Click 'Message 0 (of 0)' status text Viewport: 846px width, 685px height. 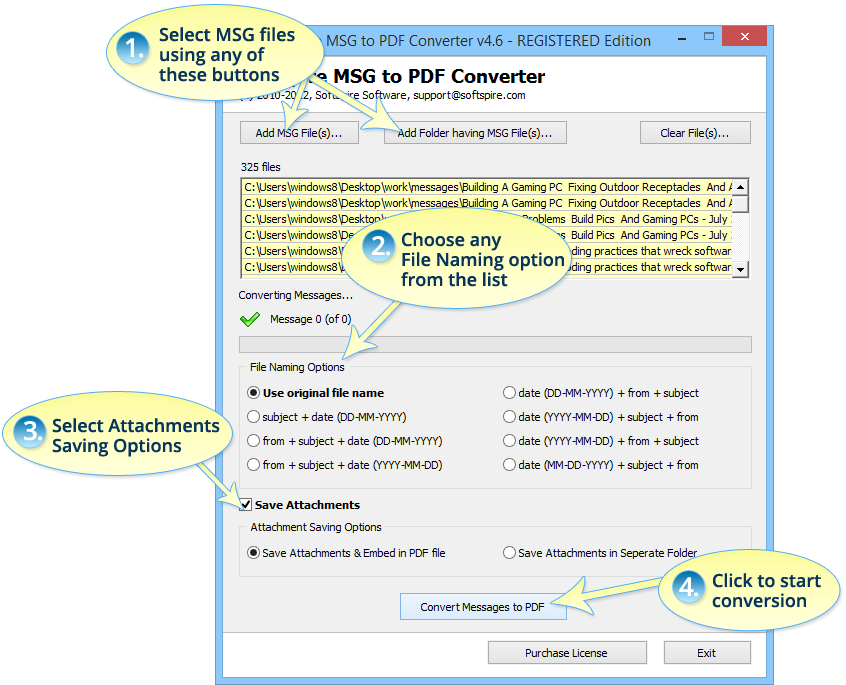tap(310, 319)
